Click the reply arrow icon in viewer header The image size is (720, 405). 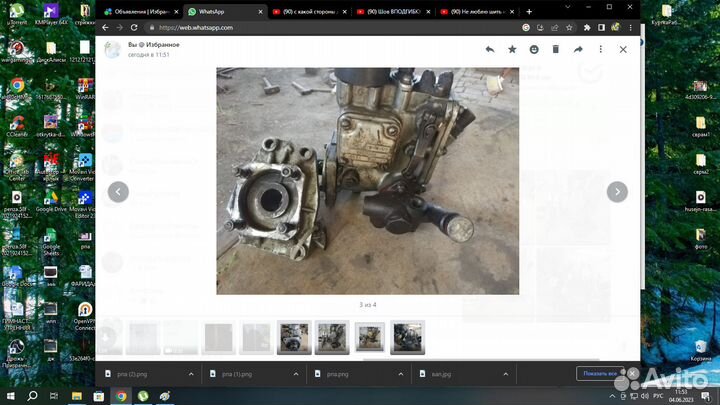tap(490, 49)
